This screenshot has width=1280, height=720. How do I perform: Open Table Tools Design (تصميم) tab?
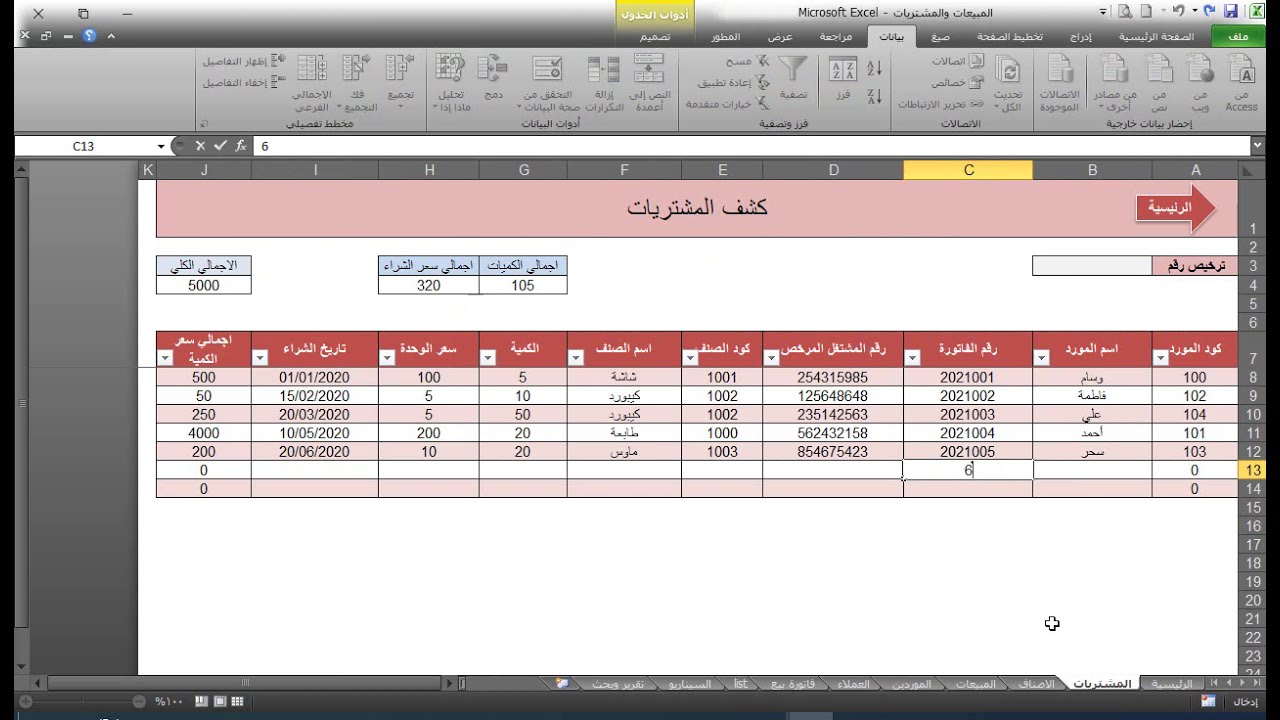coord(655,36)
